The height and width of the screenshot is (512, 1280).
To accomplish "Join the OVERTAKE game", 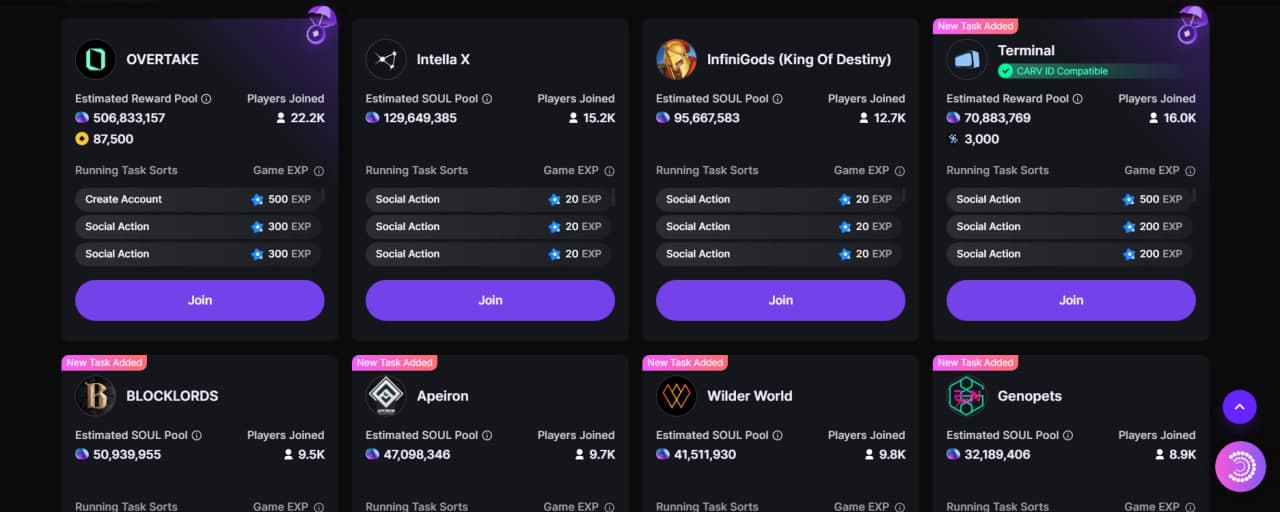I will [x=200, y=300].
